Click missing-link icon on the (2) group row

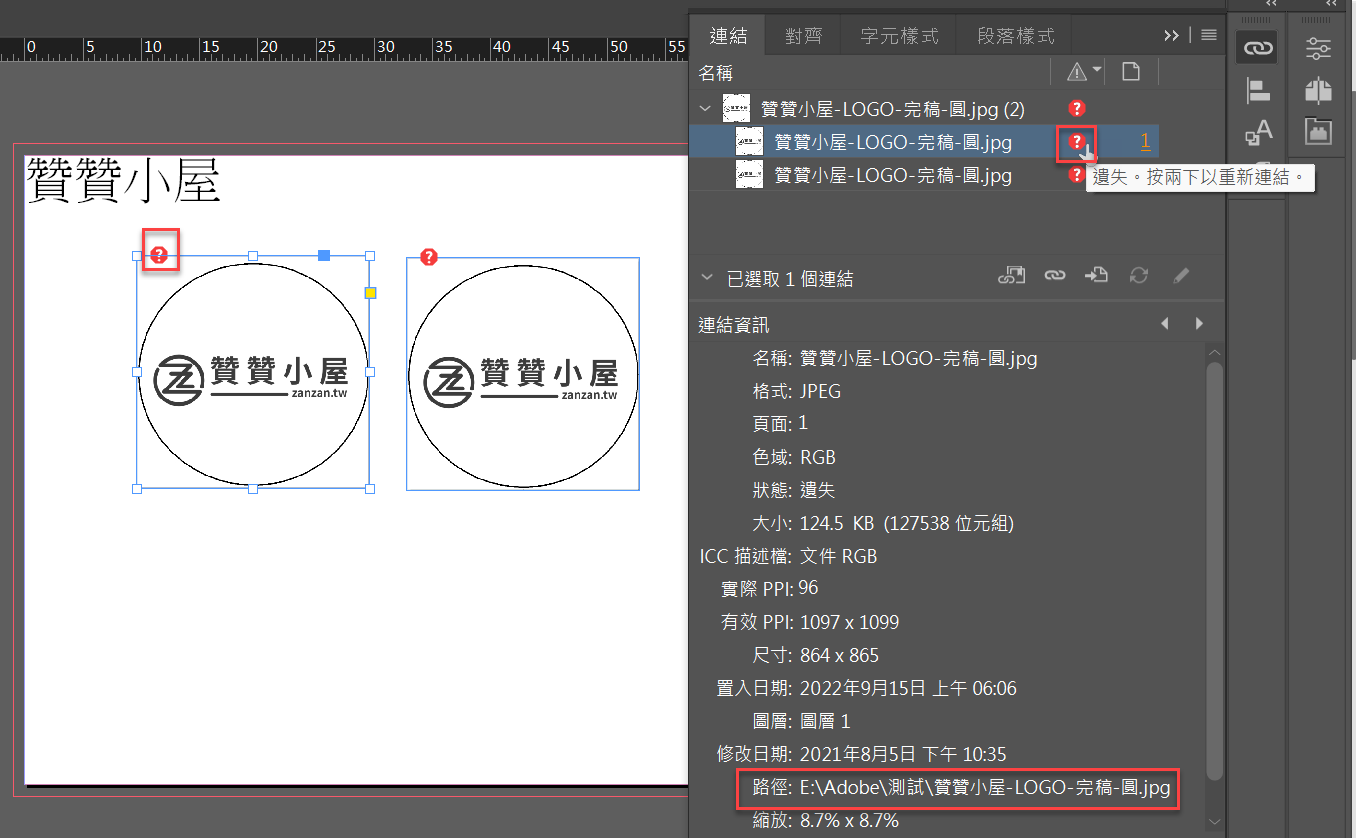(1077, 108)
